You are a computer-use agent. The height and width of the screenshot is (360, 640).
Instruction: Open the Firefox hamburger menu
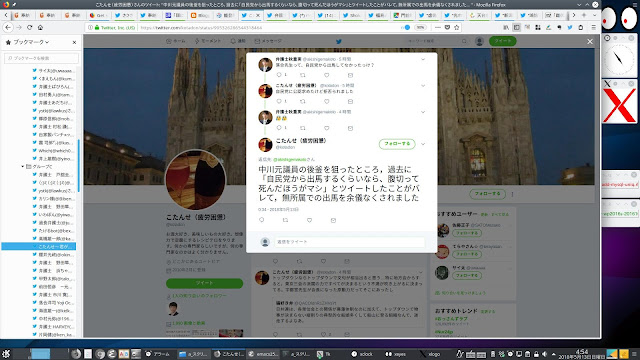(x=593, y=27)
